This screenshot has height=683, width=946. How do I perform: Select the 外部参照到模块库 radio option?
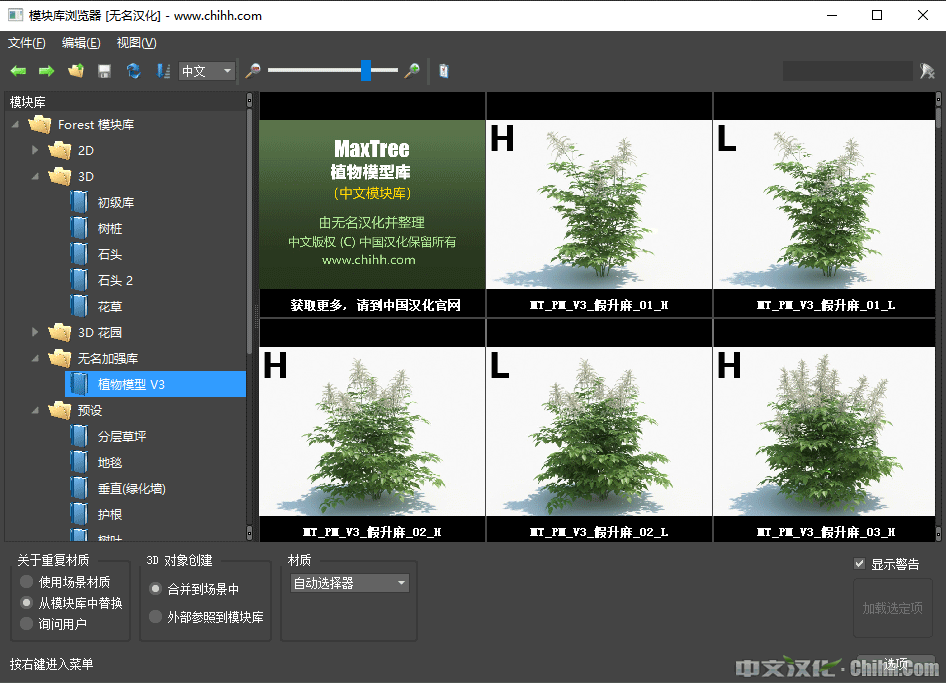point(155,617)
